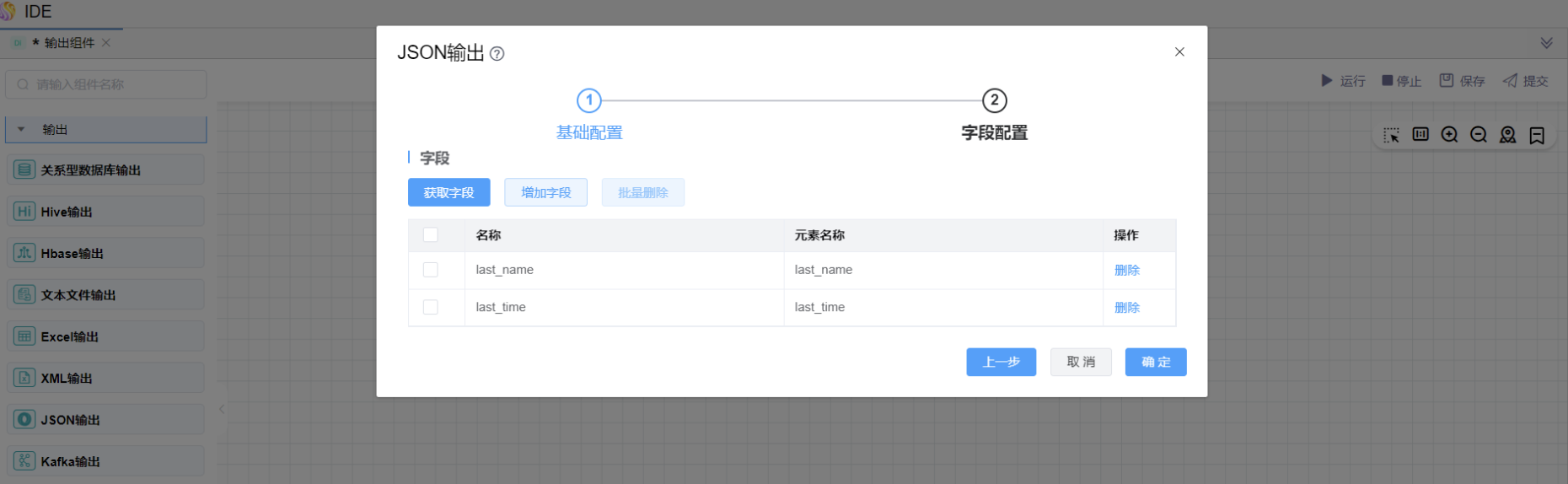Screen dimensions: 1568x484
Task: Click the 获取字段 button
Action: click(x=448, y=193)
